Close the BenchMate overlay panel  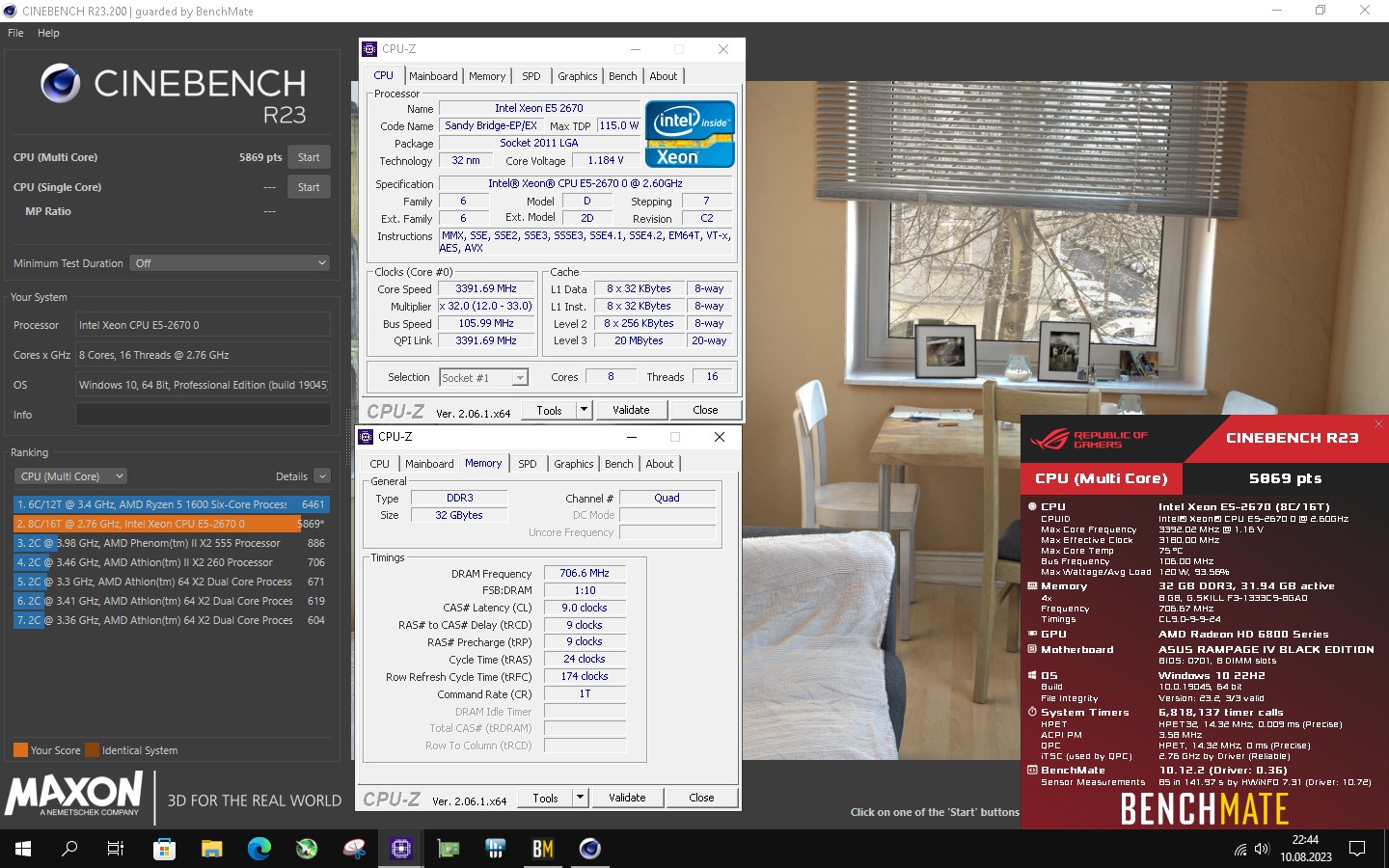(x=1378, y=423)
